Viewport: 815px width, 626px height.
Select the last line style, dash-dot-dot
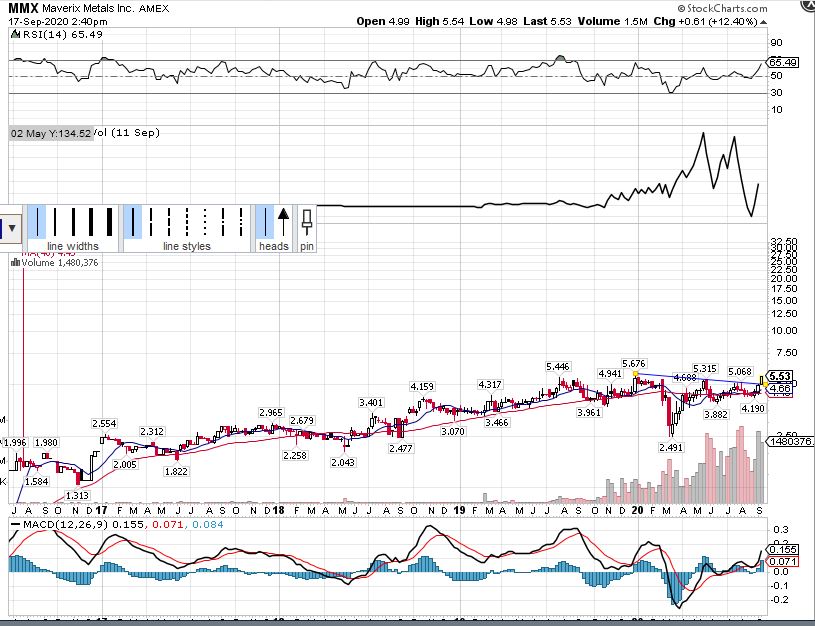(x=241, y=222)
